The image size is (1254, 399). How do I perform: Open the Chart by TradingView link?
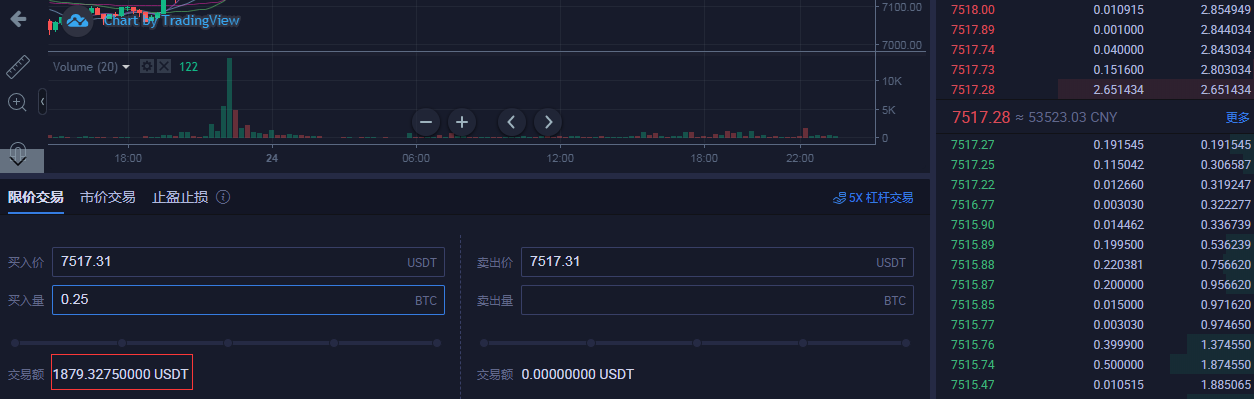pyautogui.click(x=171, y=20)
